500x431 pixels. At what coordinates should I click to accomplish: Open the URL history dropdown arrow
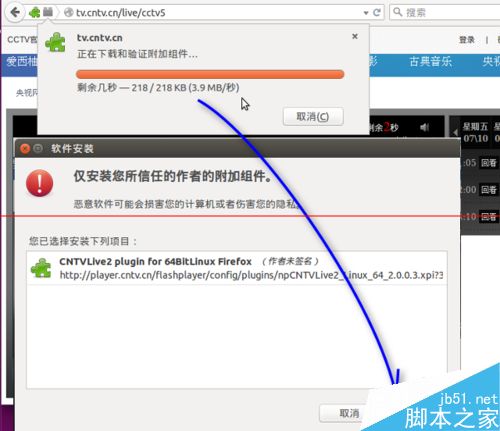tap(366, 13)
